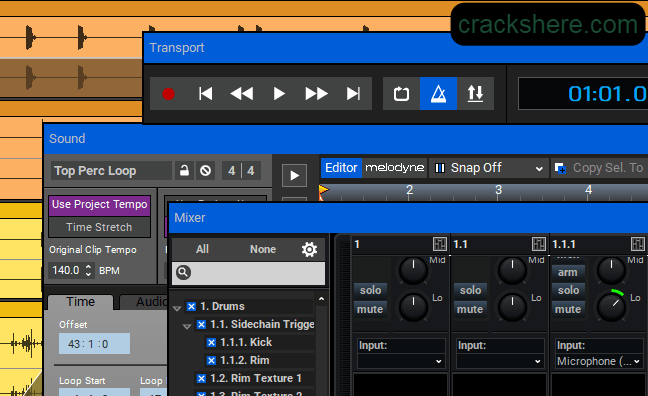Screen dimensions: 648x396
Task: Open channel 1 strip layout icon
Action: [440, 244]
